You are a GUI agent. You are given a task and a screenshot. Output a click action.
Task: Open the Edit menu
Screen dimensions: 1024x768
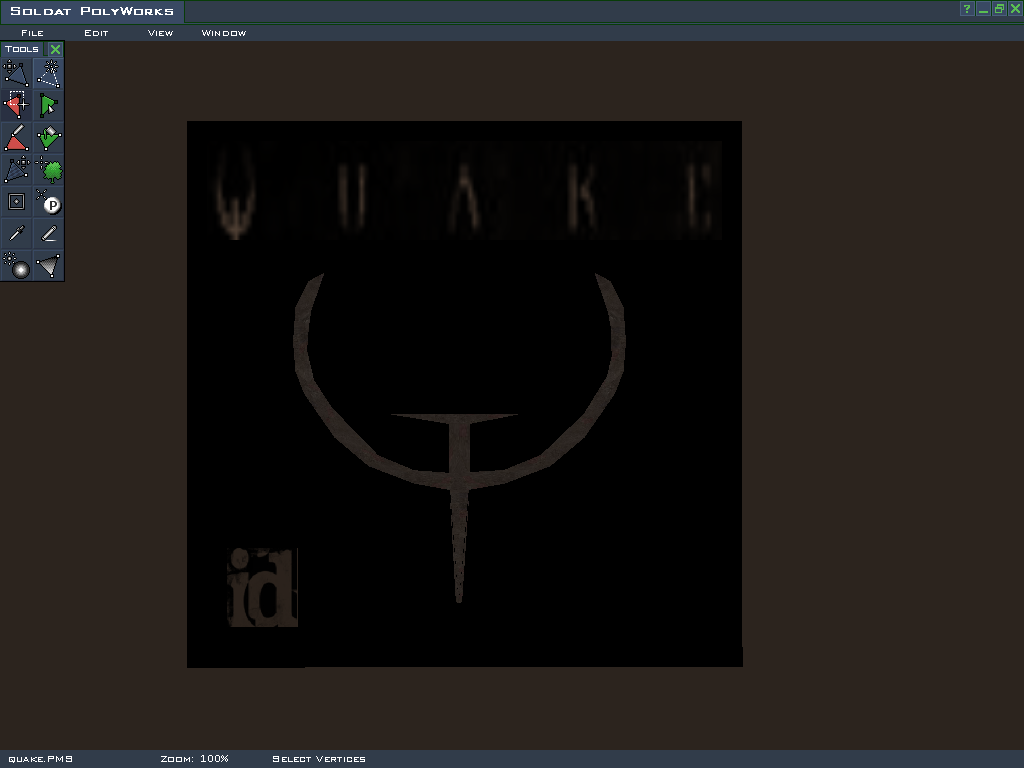click(96, 33)
